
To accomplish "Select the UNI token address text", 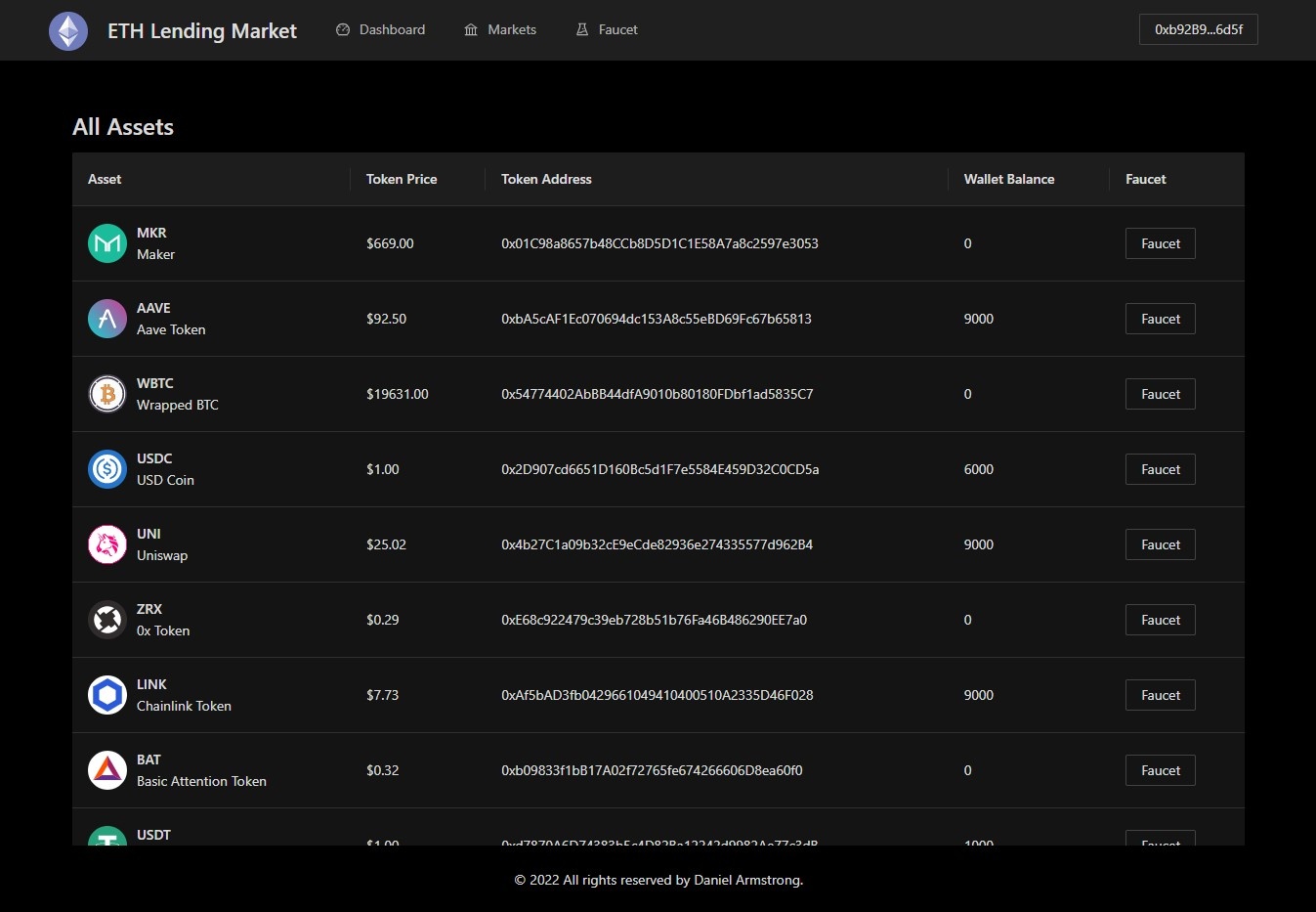I will (x=657, y=544).
